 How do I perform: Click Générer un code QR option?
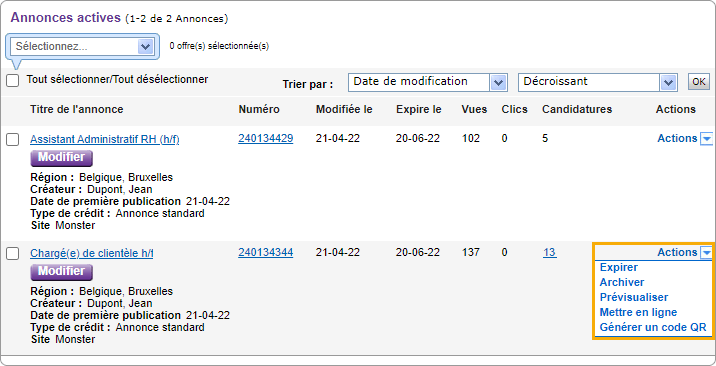tap(653, 328)
